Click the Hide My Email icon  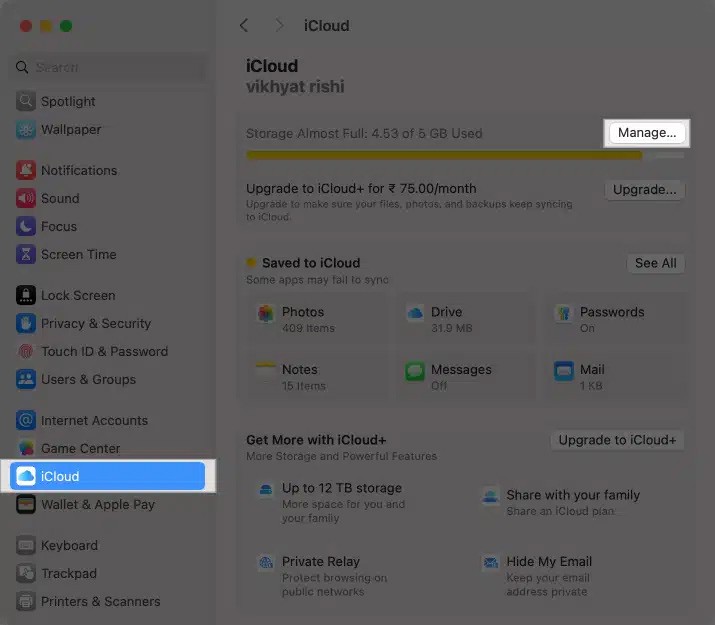[490, 563]
